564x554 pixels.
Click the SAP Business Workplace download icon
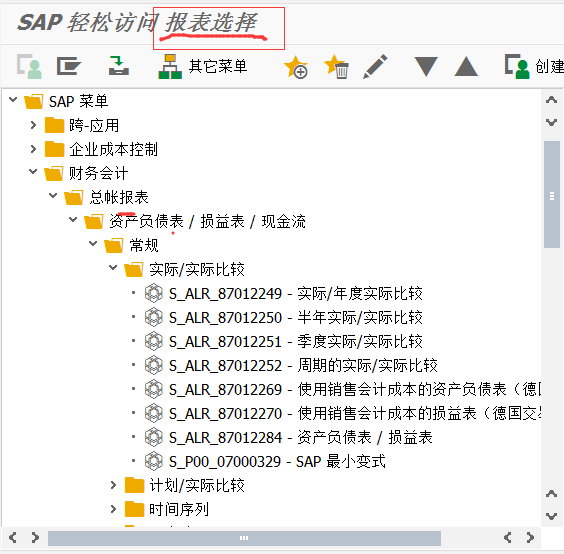119,66
